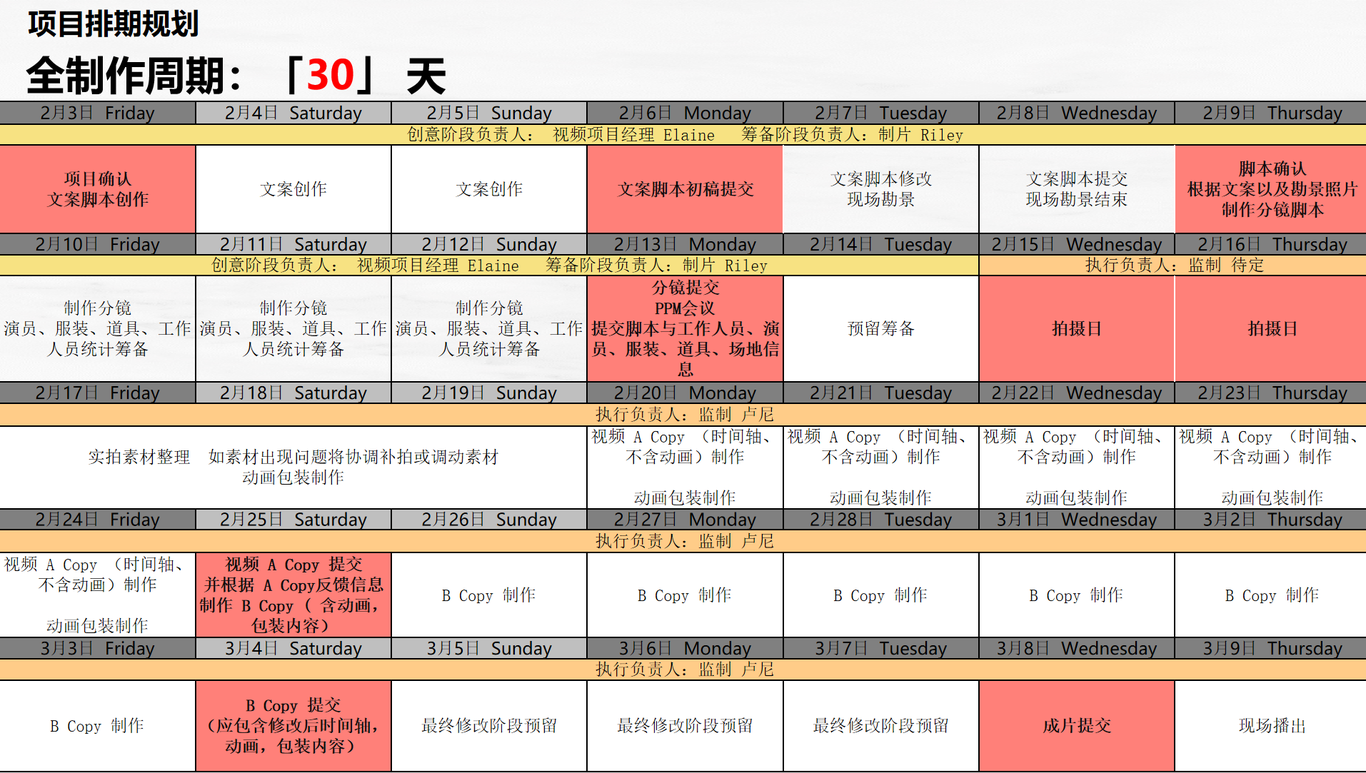Select the 3月6日 Monday header

click(x=685, y=648)
